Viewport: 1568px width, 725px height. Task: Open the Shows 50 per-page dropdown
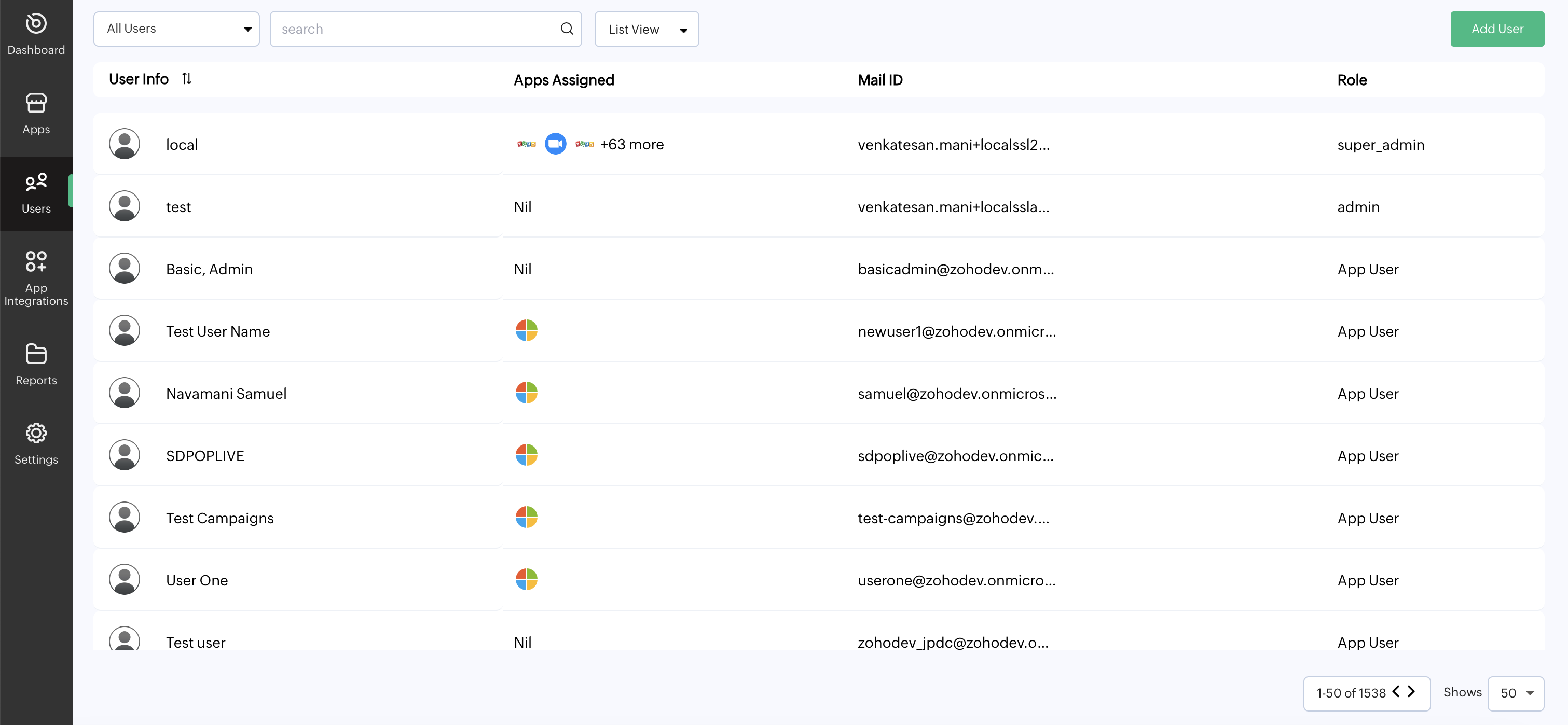coord(1515,693)
